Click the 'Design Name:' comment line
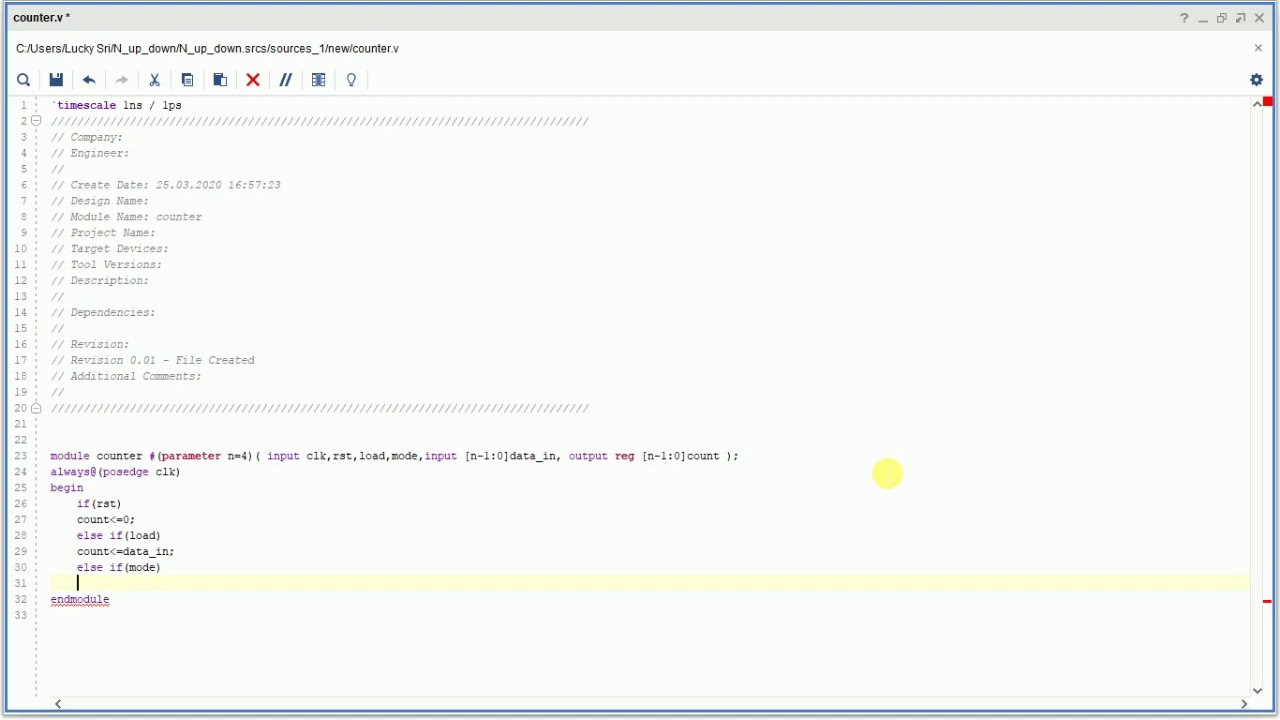1280x720 pixels. point(100,201)
